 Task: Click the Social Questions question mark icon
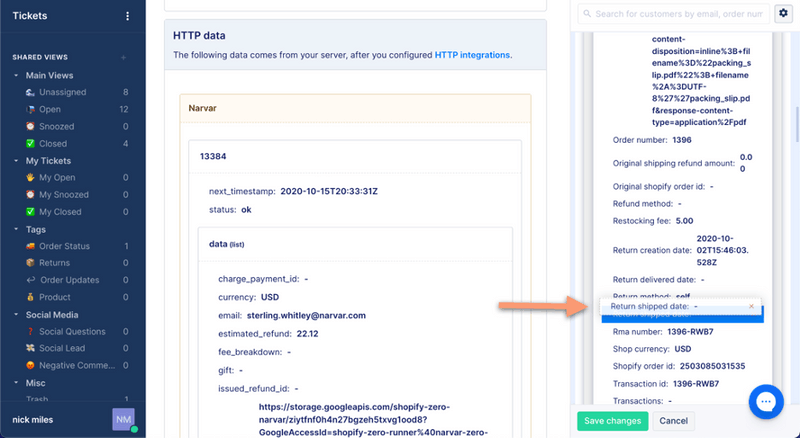(x=30, y=331)
